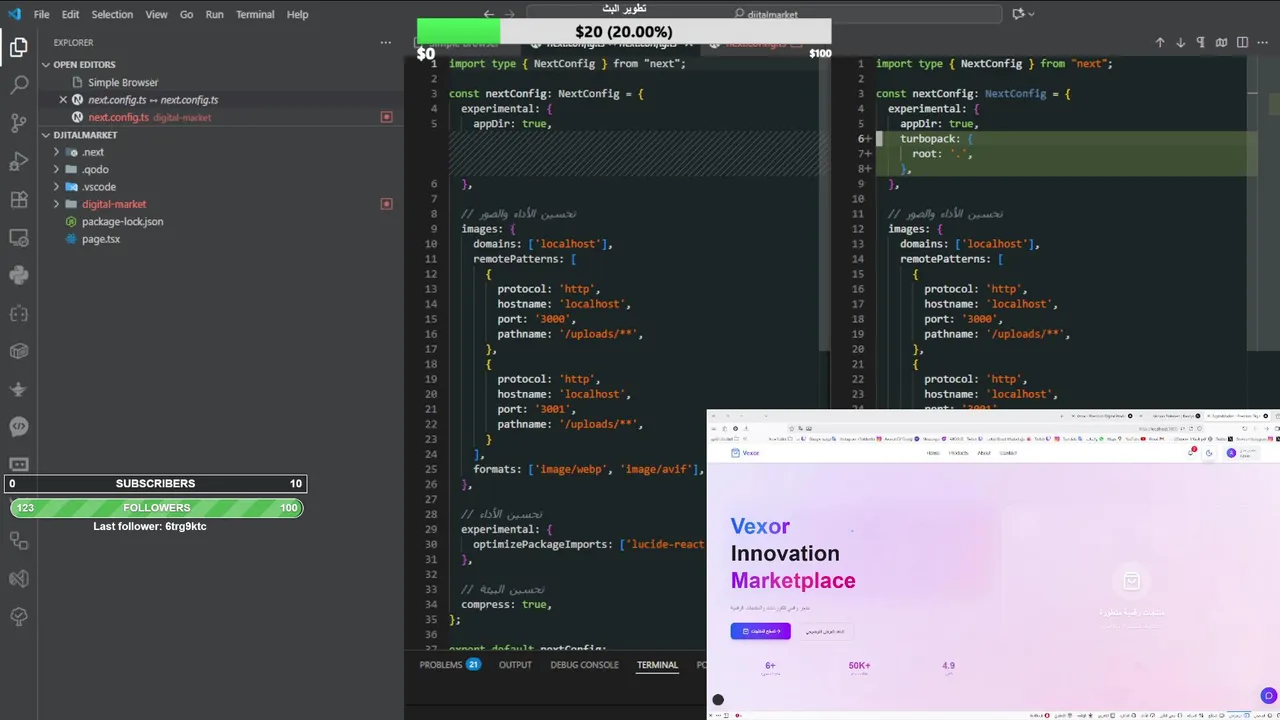This screenshot has height=720, width=1280.
Task: Open Explorer panel more actions (…)
Action: point(386,42)
